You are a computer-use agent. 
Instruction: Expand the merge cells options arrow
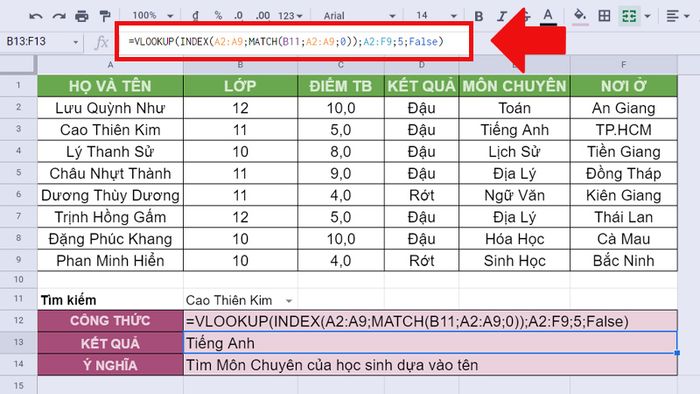click(x=647, y=17)
